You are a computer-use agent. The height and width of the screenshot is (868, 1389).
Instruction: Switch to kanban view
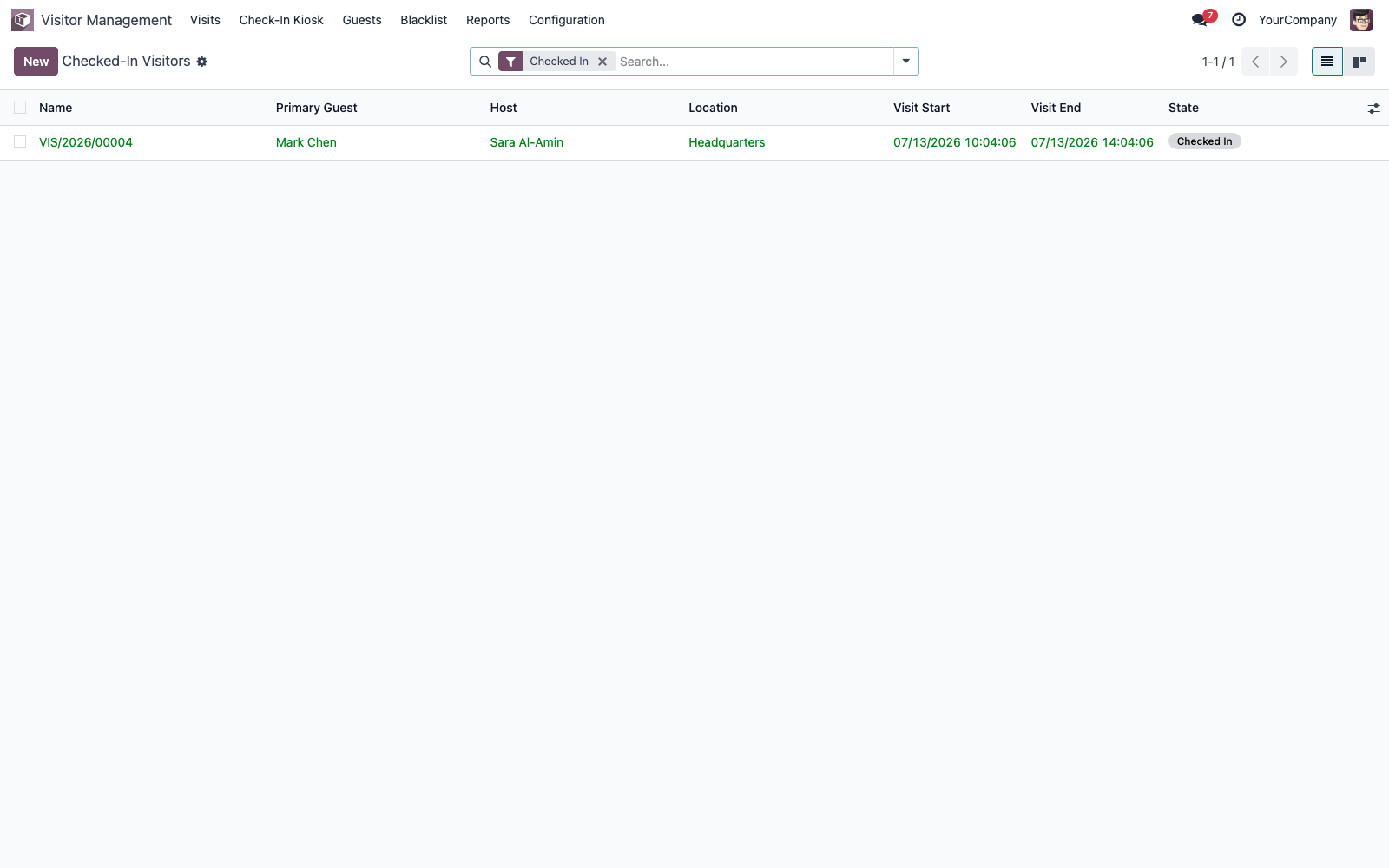1359,62
